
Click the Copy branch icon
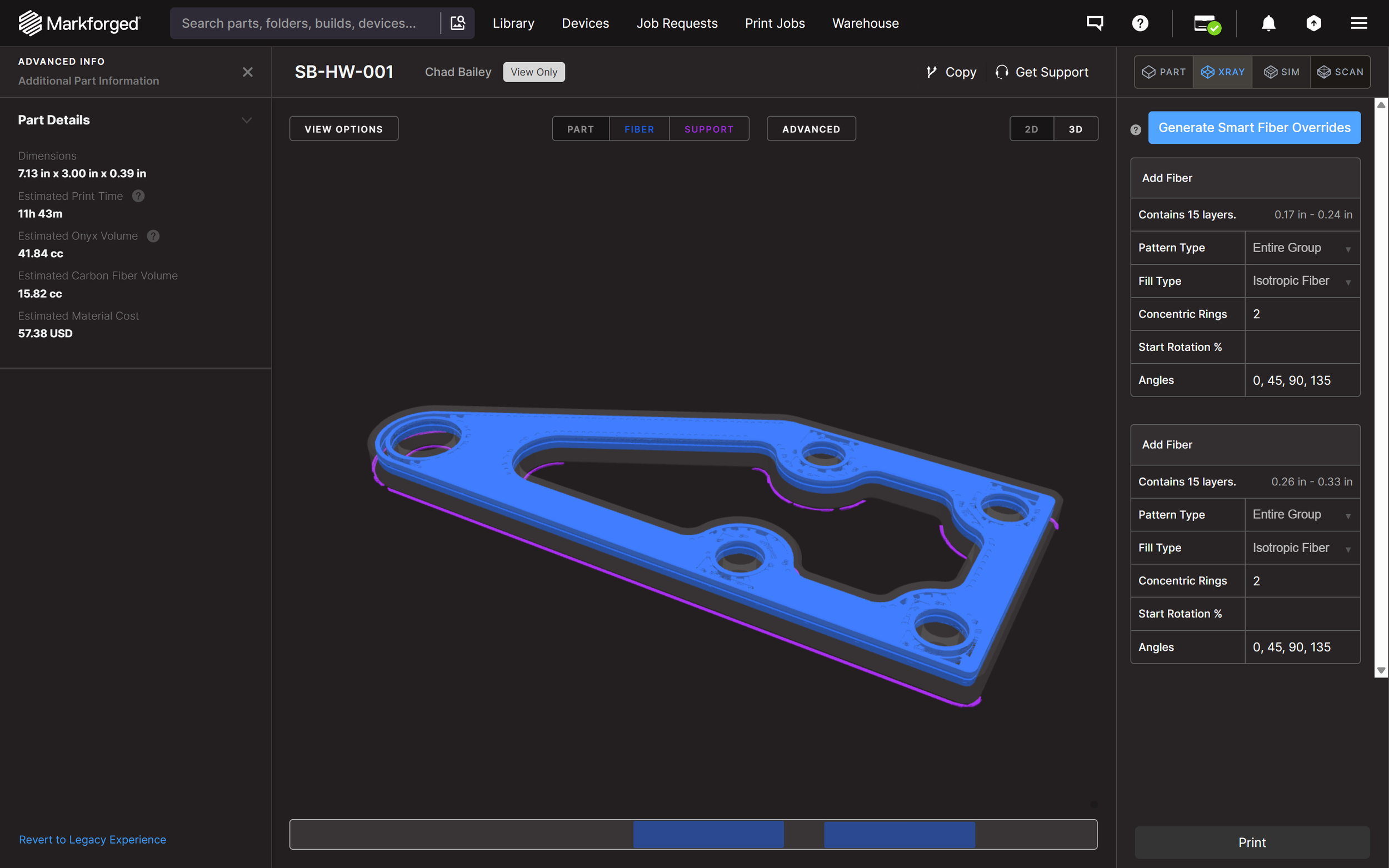(931, 72)
